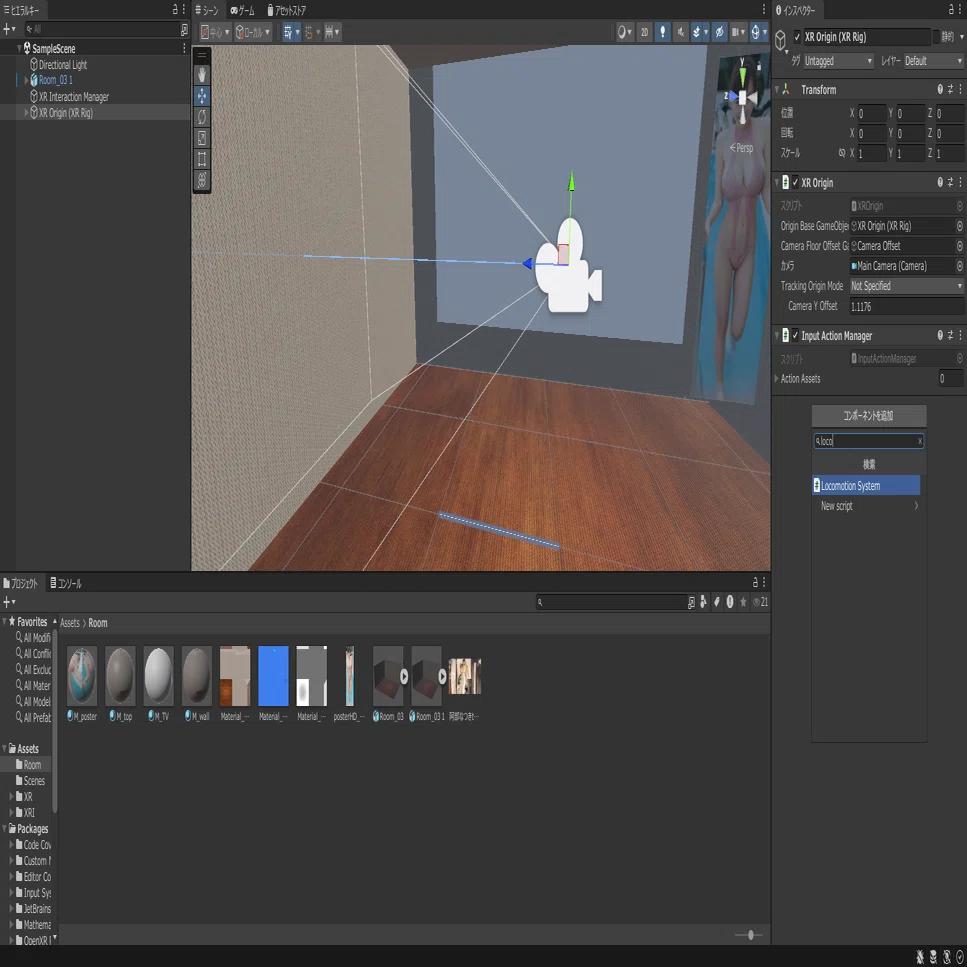Select the プロジェクト (Project) tab

tap(20, 583)
